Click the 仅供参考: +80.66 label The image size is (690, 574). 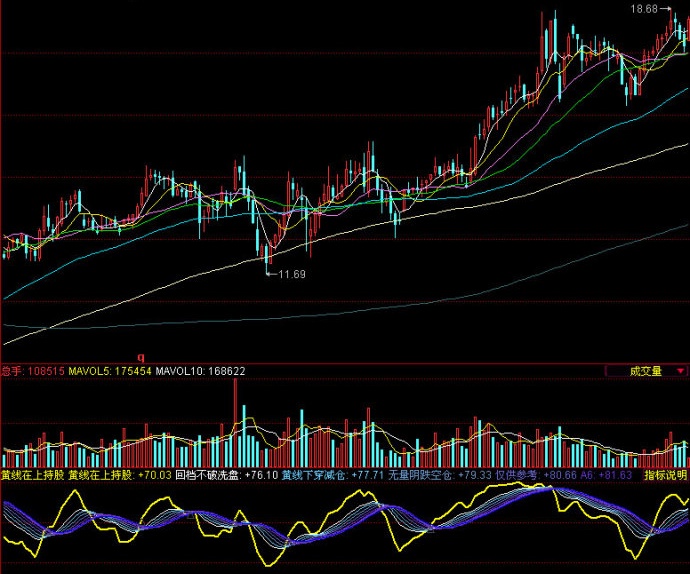pyautogui.click(x=536, y=475)
